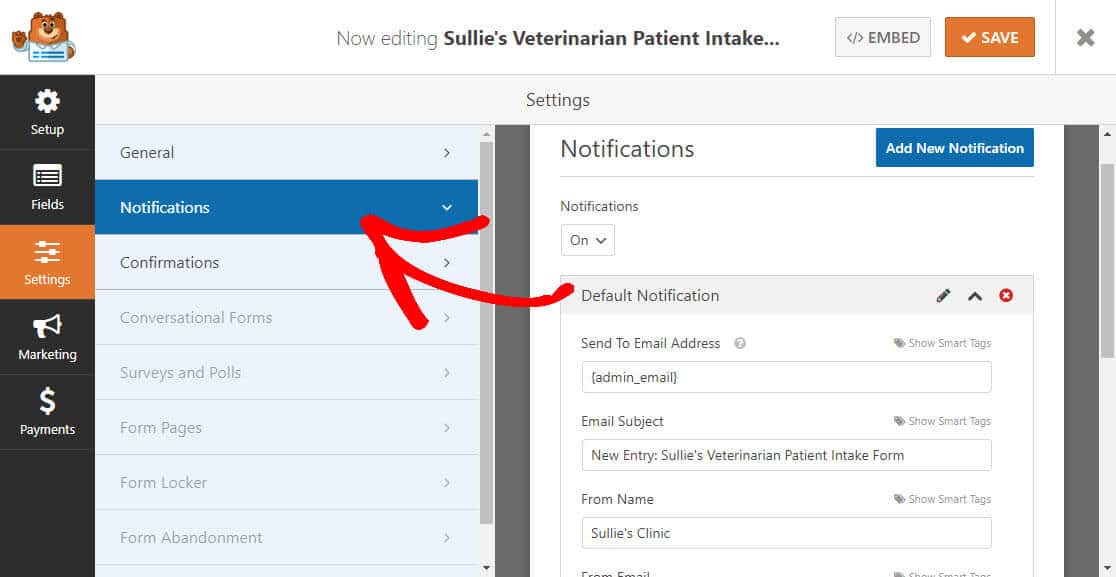Screen dimensions: 1116x577
Task: Click the Embed button
Action: (883, 38)
